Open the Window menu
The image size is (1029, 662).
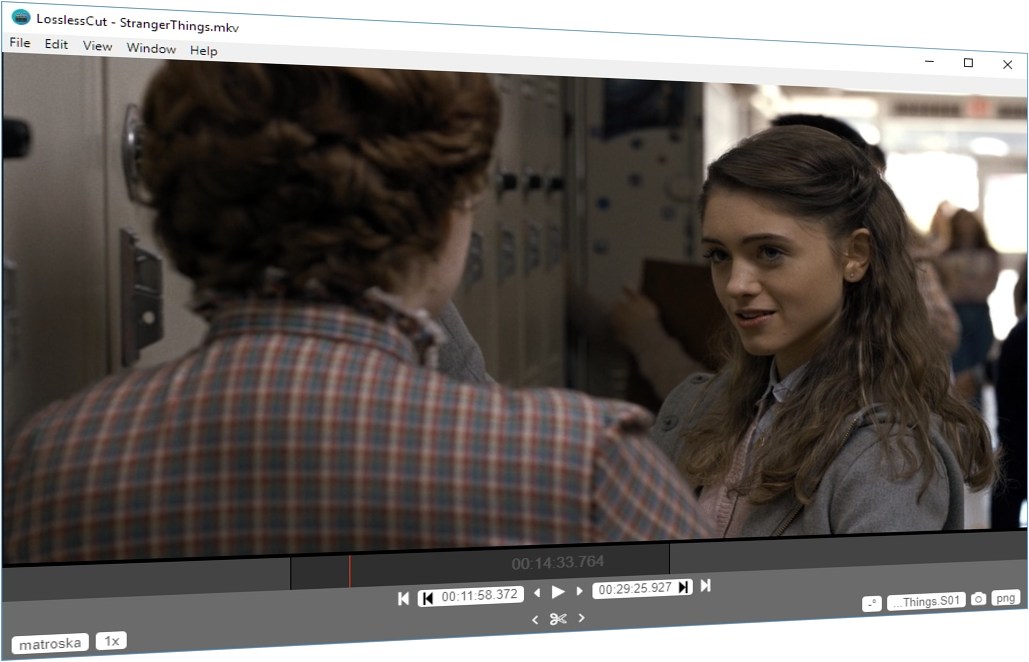tap(151, 48)
